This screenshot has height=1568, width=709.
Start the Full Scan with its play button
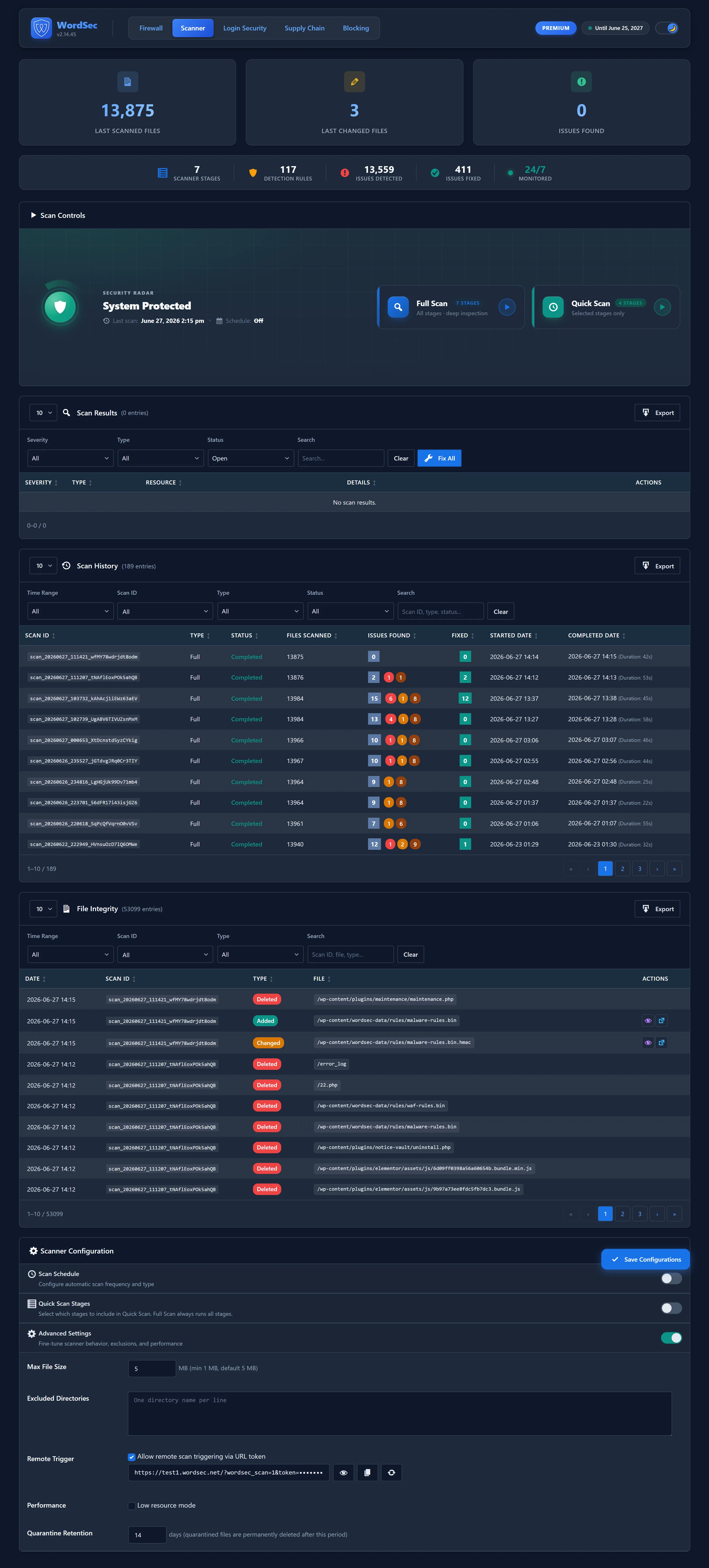(507, 307)
